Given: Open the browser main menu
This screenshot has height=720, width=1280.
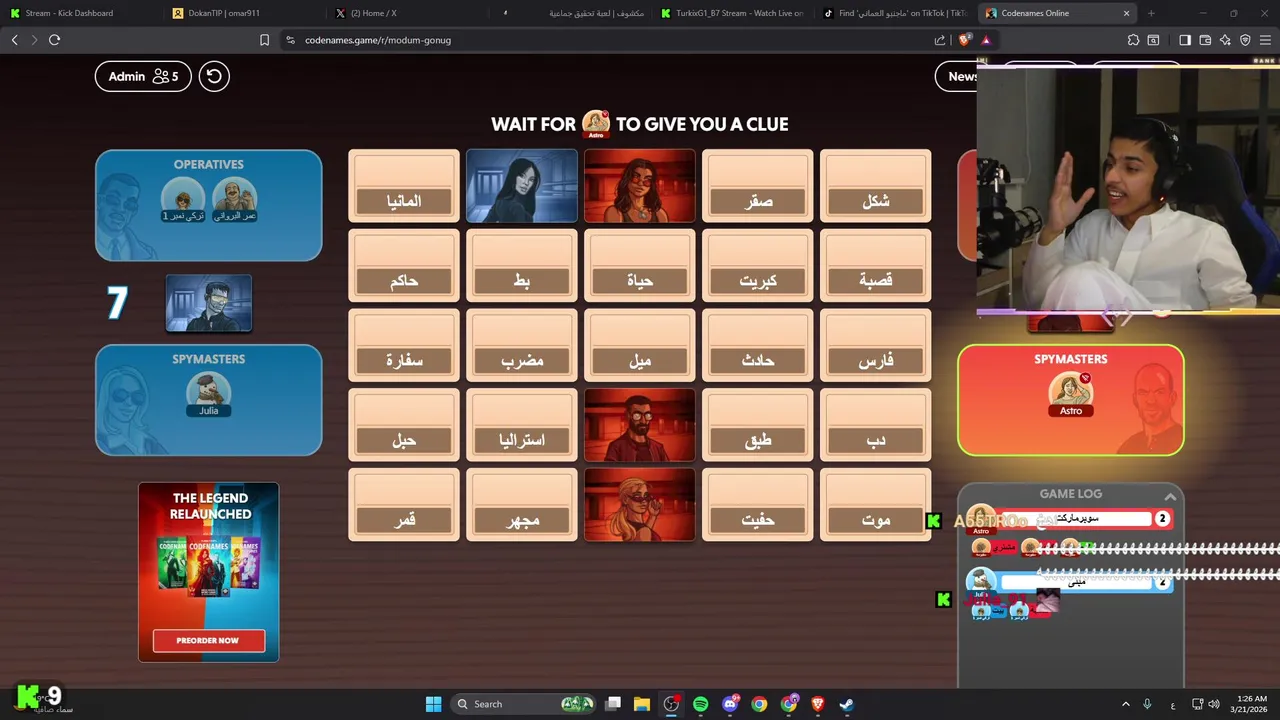Looking at the screenshot, I should click(1265, 40).
